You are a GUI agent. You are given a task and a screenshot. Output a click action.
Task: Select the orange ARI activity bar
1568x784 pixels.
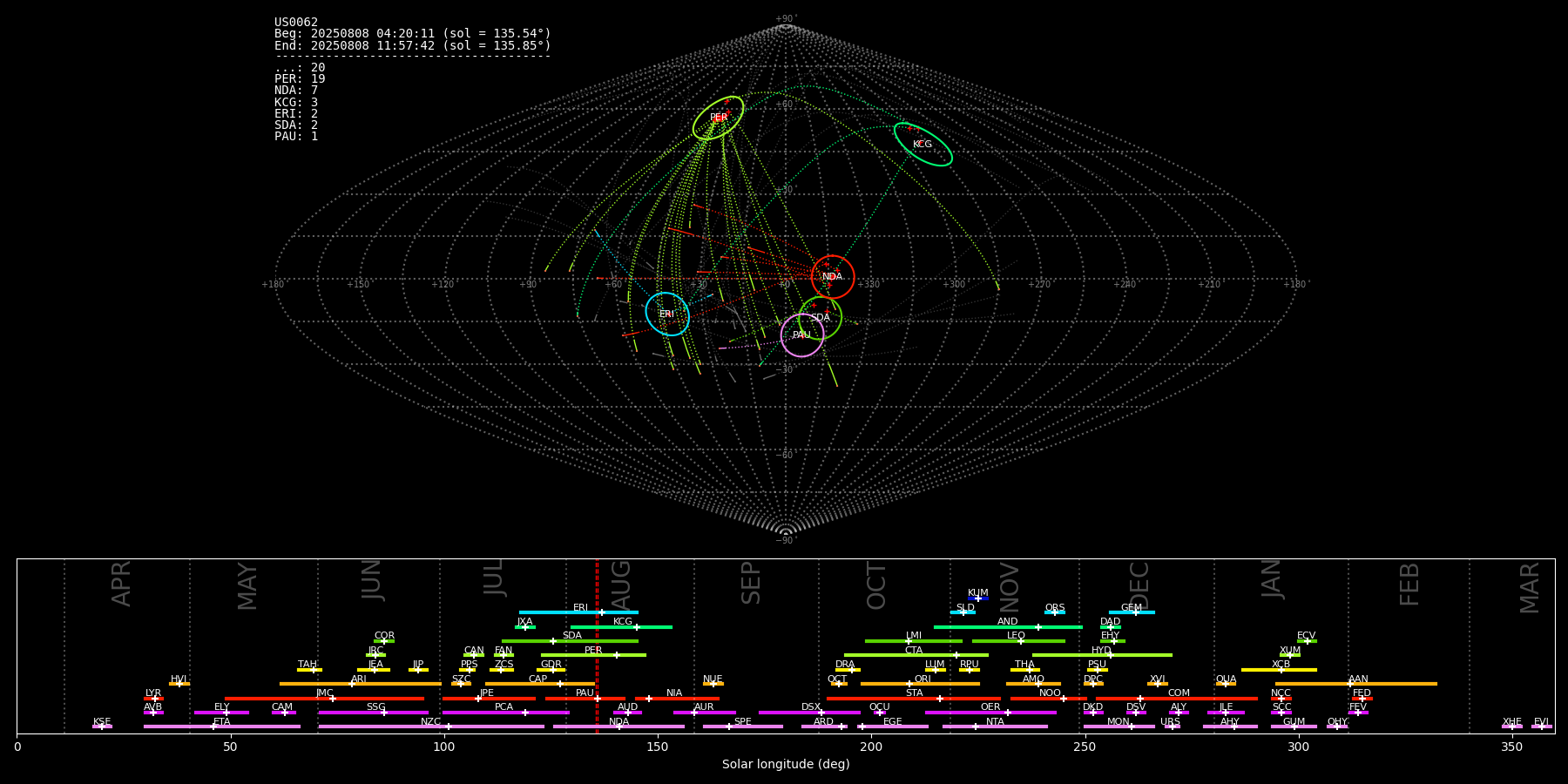[360, 684]
